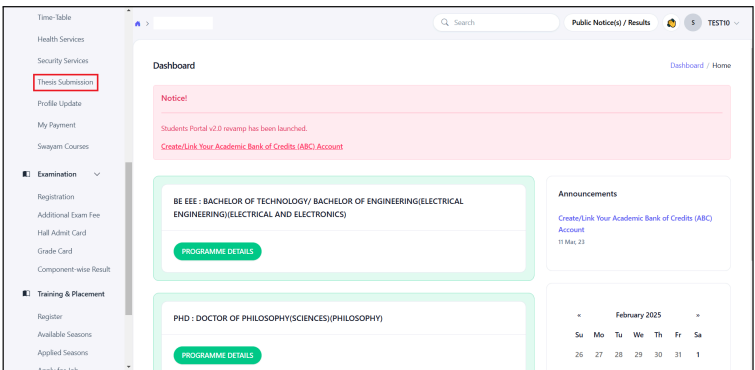The width and height of the screenshot is (755, 370).
Task: Click ABC Account link in notice
Action: tap(252, 146)
